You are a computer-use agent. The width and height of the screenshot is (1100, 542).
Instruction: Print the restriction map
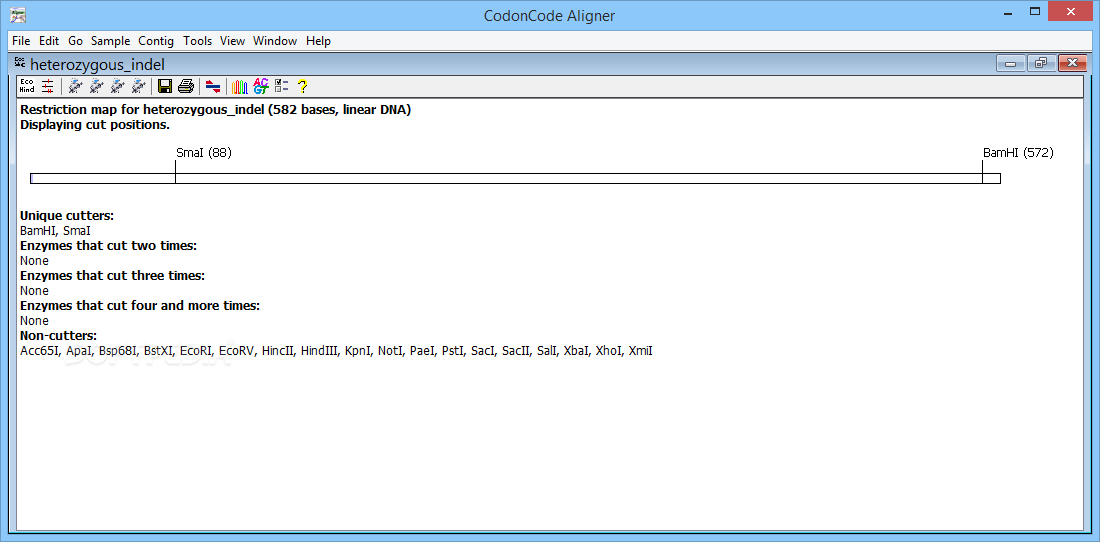tap(185, 86)
